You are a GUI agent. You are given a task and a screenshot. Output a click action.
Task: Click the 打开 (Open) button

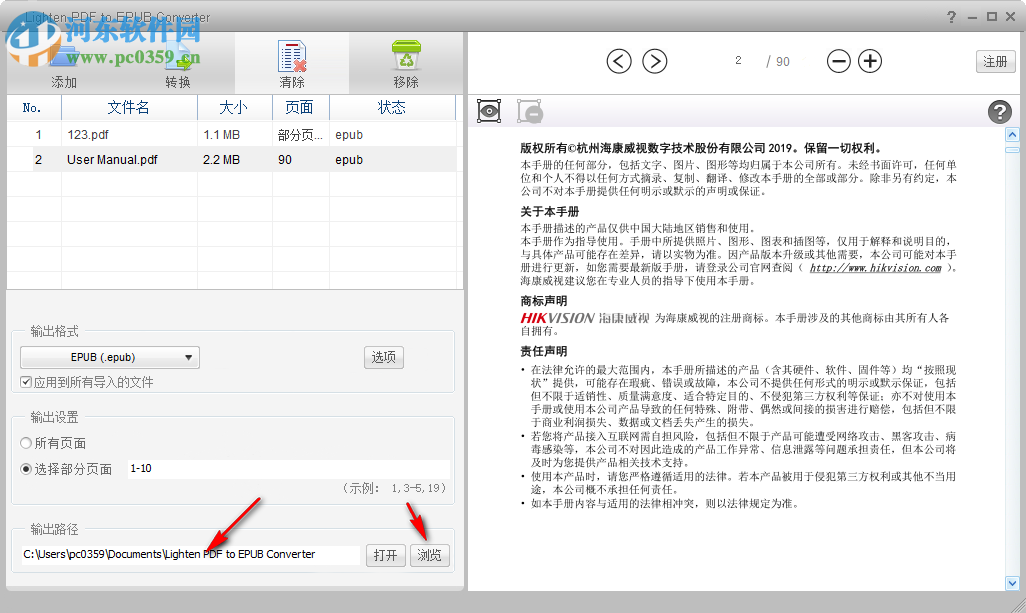[386, 555]
